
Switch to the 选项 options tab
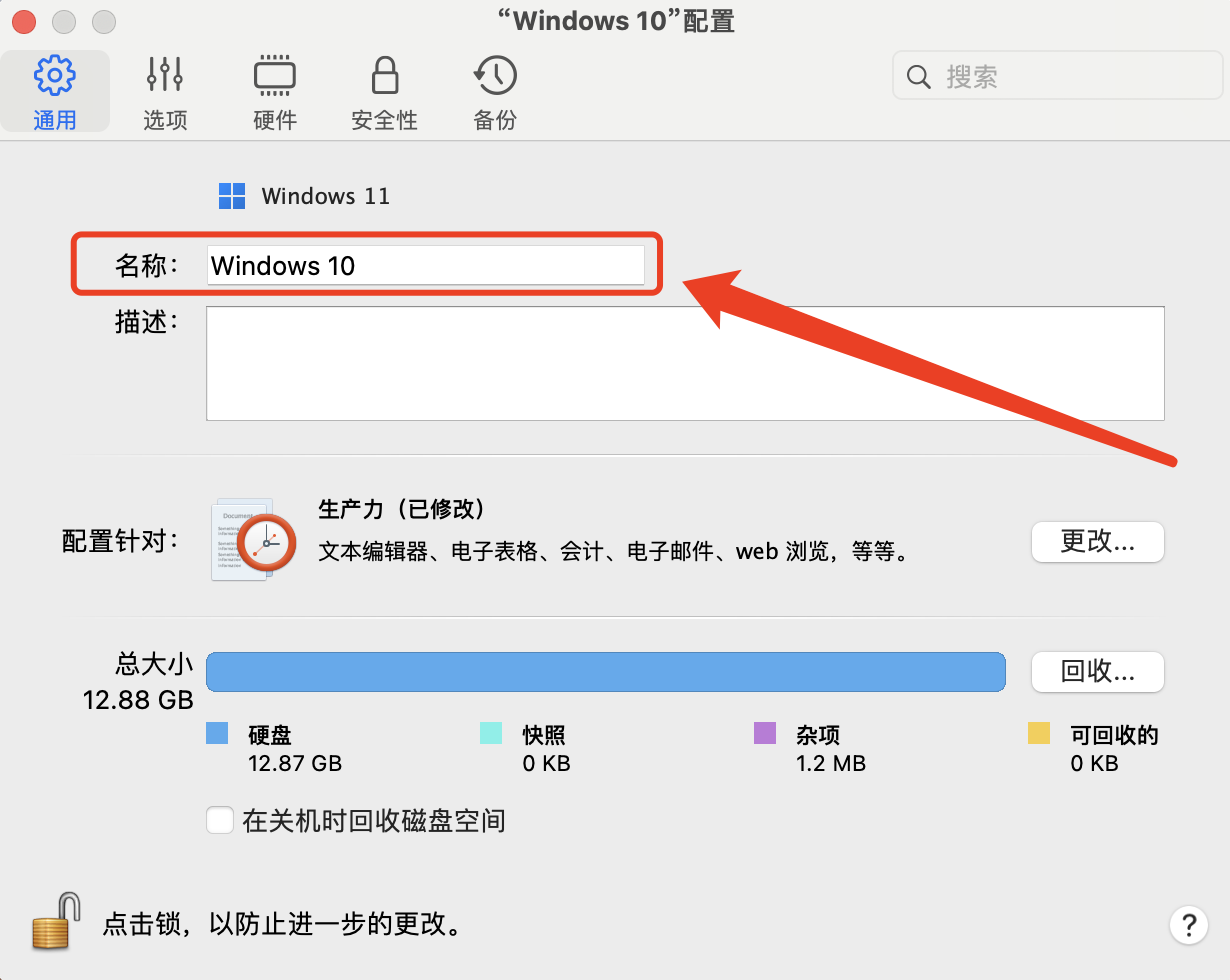165,92
